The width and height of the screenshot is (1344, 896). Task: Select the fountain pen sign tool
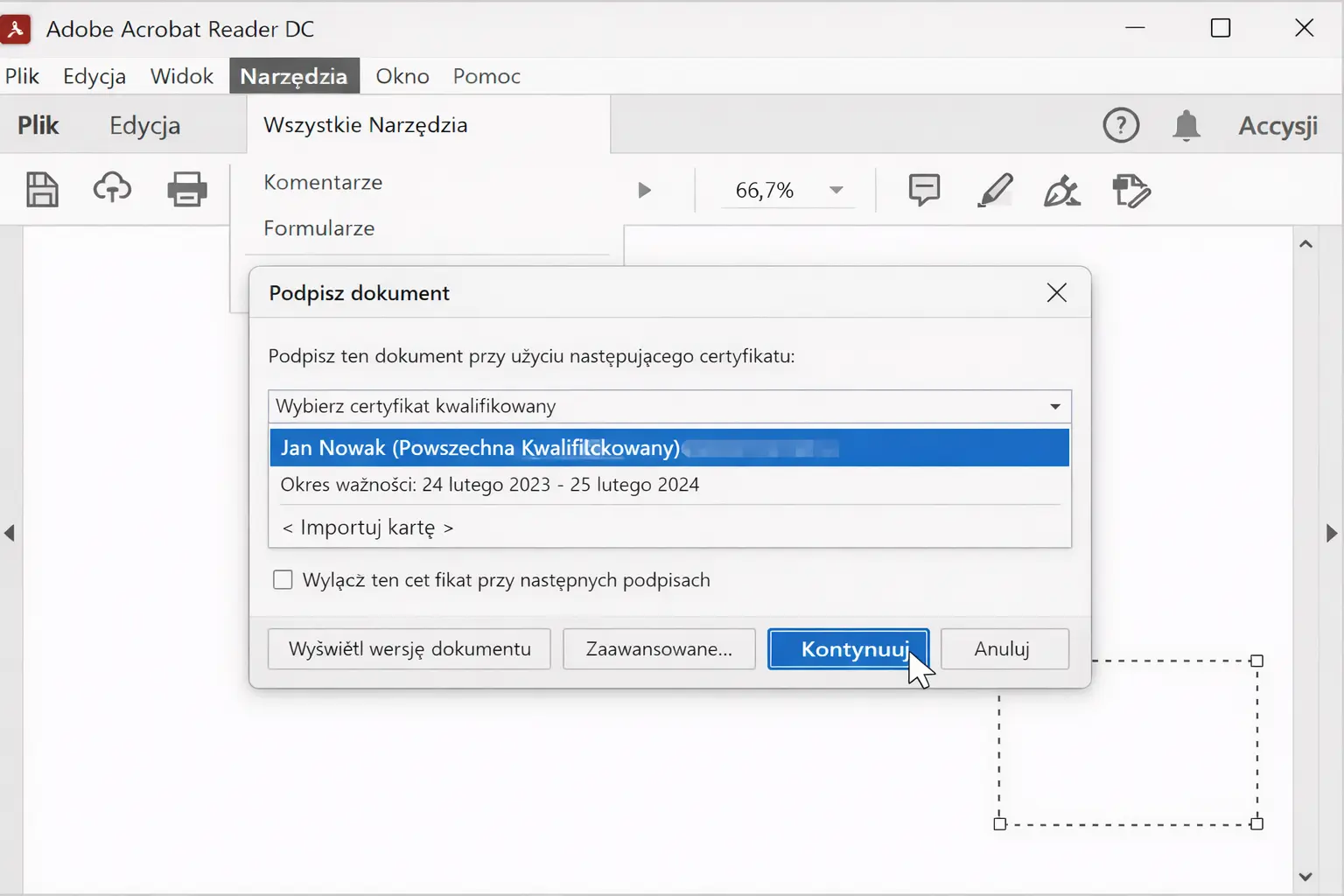[1061, 190]
